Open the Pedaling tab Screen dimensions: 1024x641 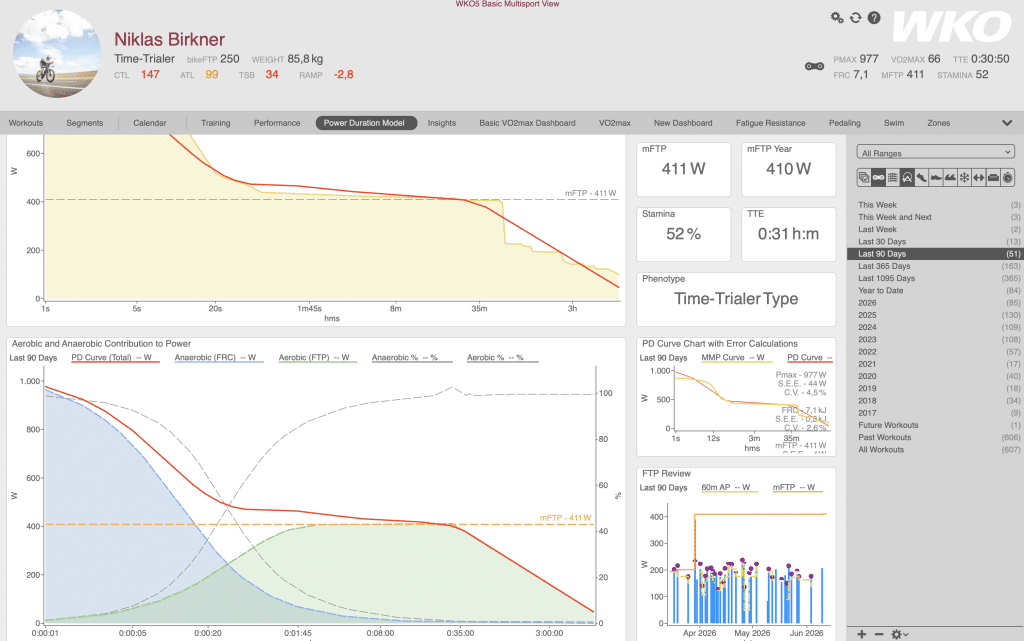pyautogui.click(x=844, y=123)
